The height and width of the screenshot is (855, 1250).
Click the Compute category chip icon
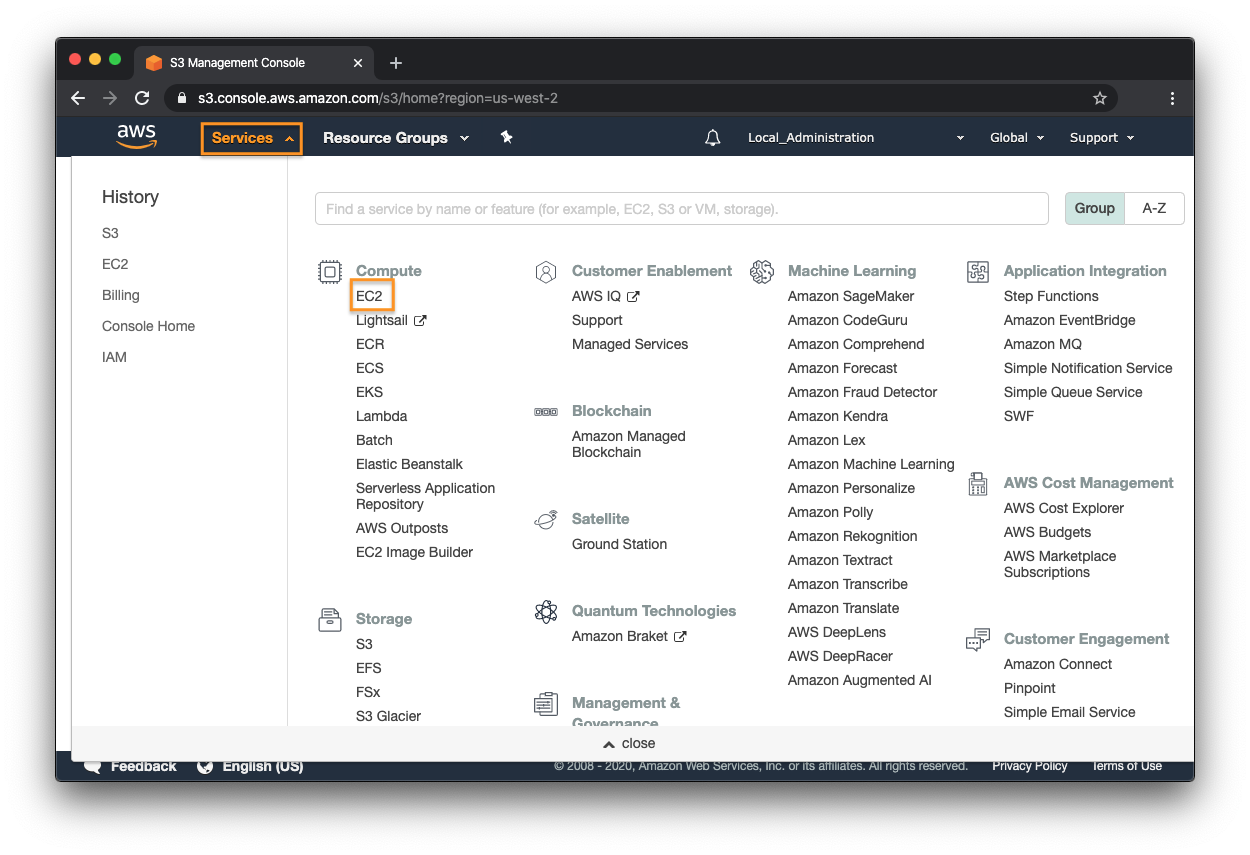(x=330, y=271)
